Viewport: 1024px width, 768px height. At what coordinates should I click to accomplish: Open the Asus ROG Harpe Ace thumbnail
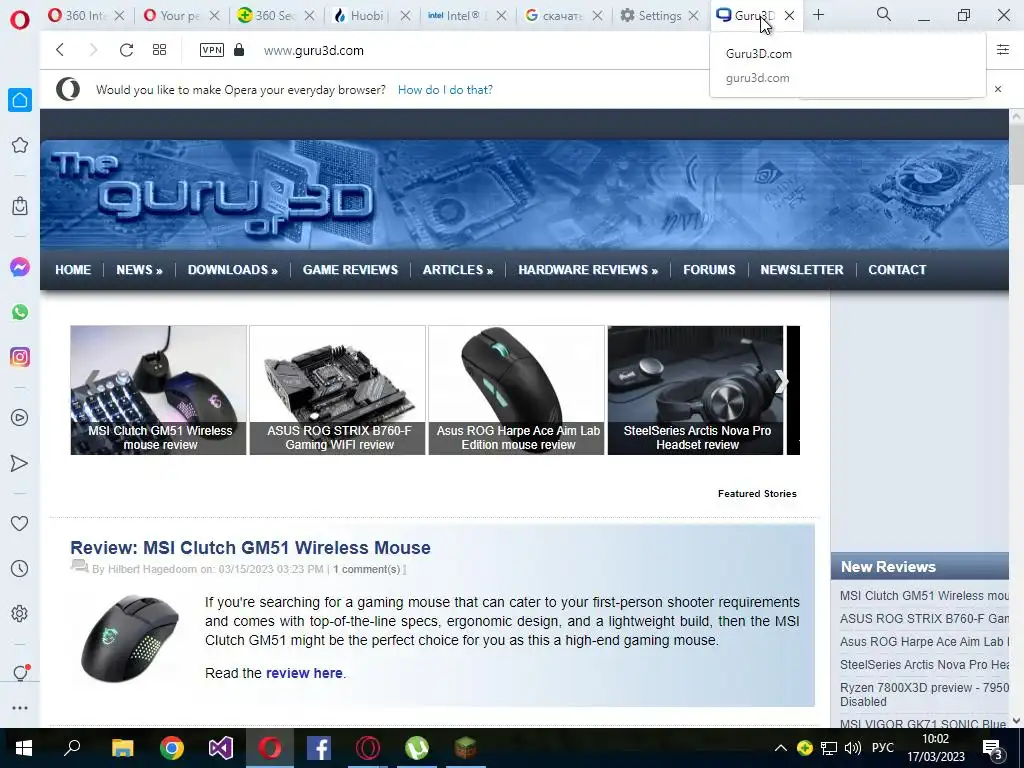pyautogui.click(x=517, y=390)
